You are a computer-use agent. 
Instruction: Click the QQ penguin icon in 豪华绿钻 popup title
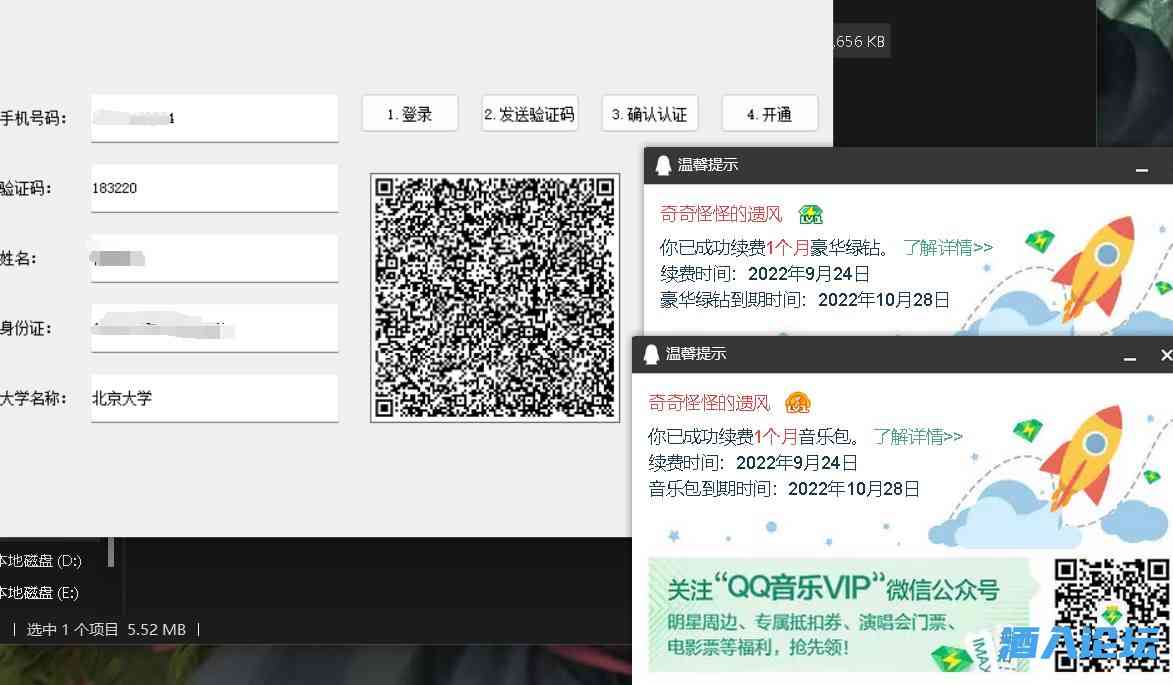point(663,165)
